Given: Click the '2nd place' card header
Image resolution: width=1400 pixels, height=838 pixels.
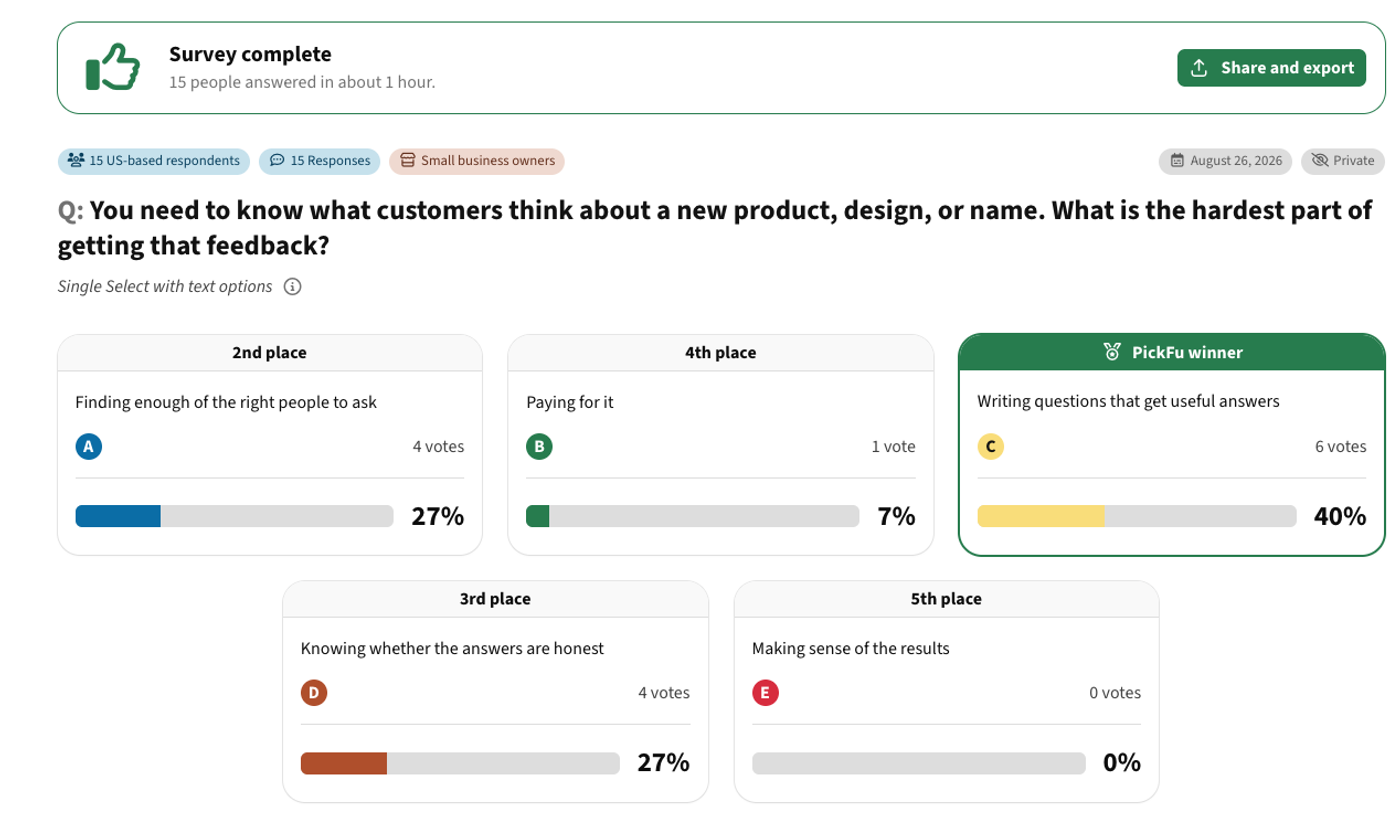Looking at the screenshot, I should [270, 352].
